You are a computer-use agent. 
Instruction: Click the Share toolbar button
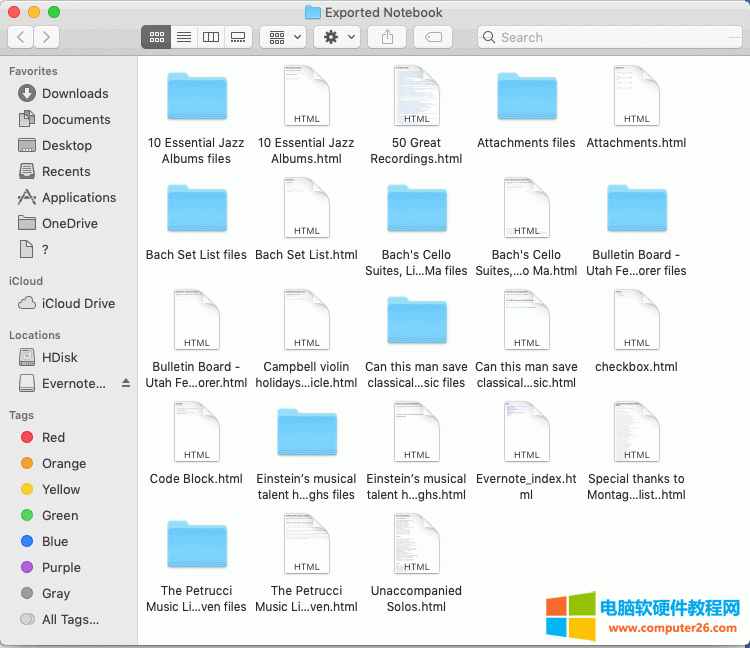pos(387,37)
